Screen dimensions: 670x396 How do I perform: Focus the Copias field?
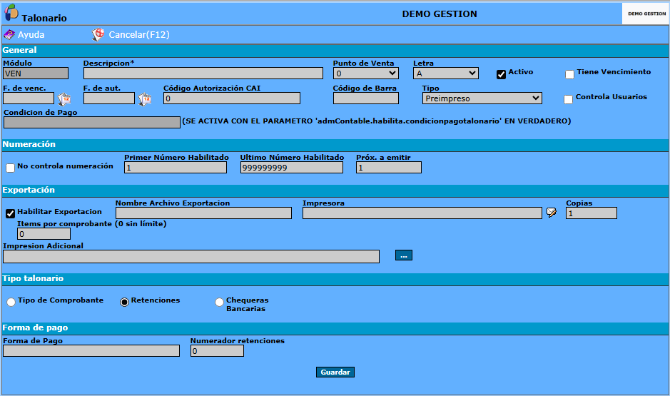(x=591, y=213)
